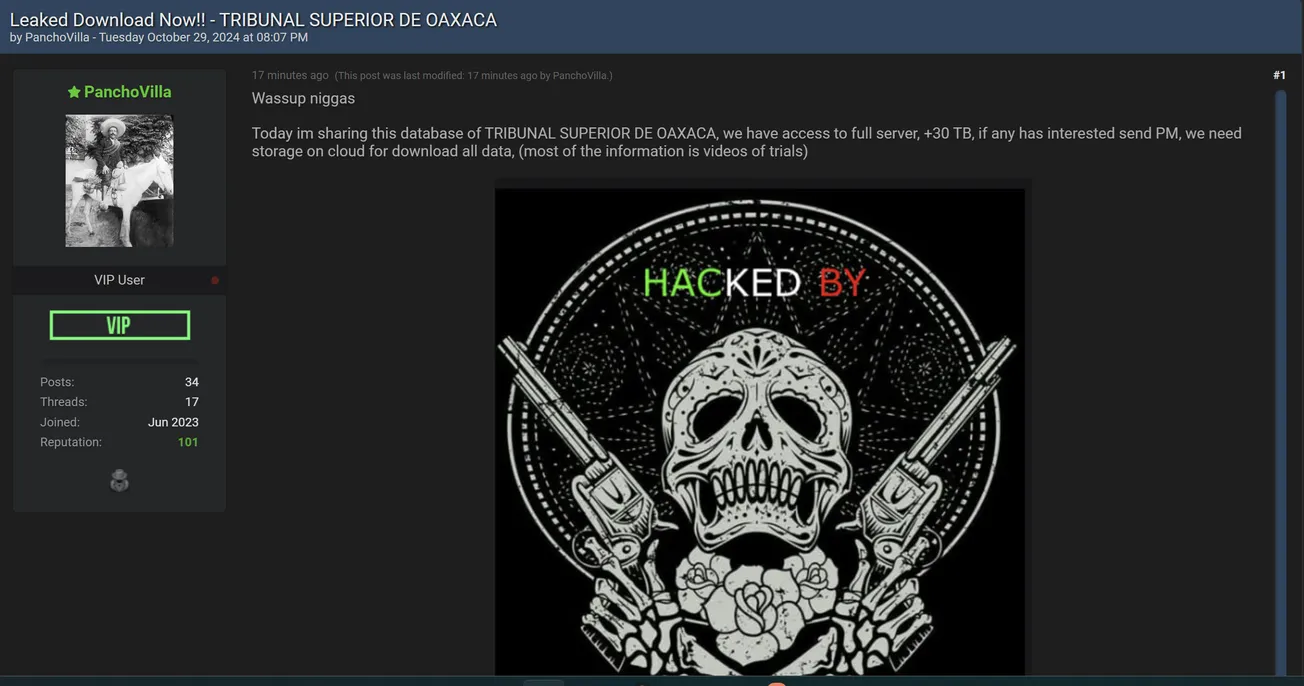Click the skull in the posted image
The width and height of the screenshot is (1304, 686).
pyautogui.click(x=760, y=440)
